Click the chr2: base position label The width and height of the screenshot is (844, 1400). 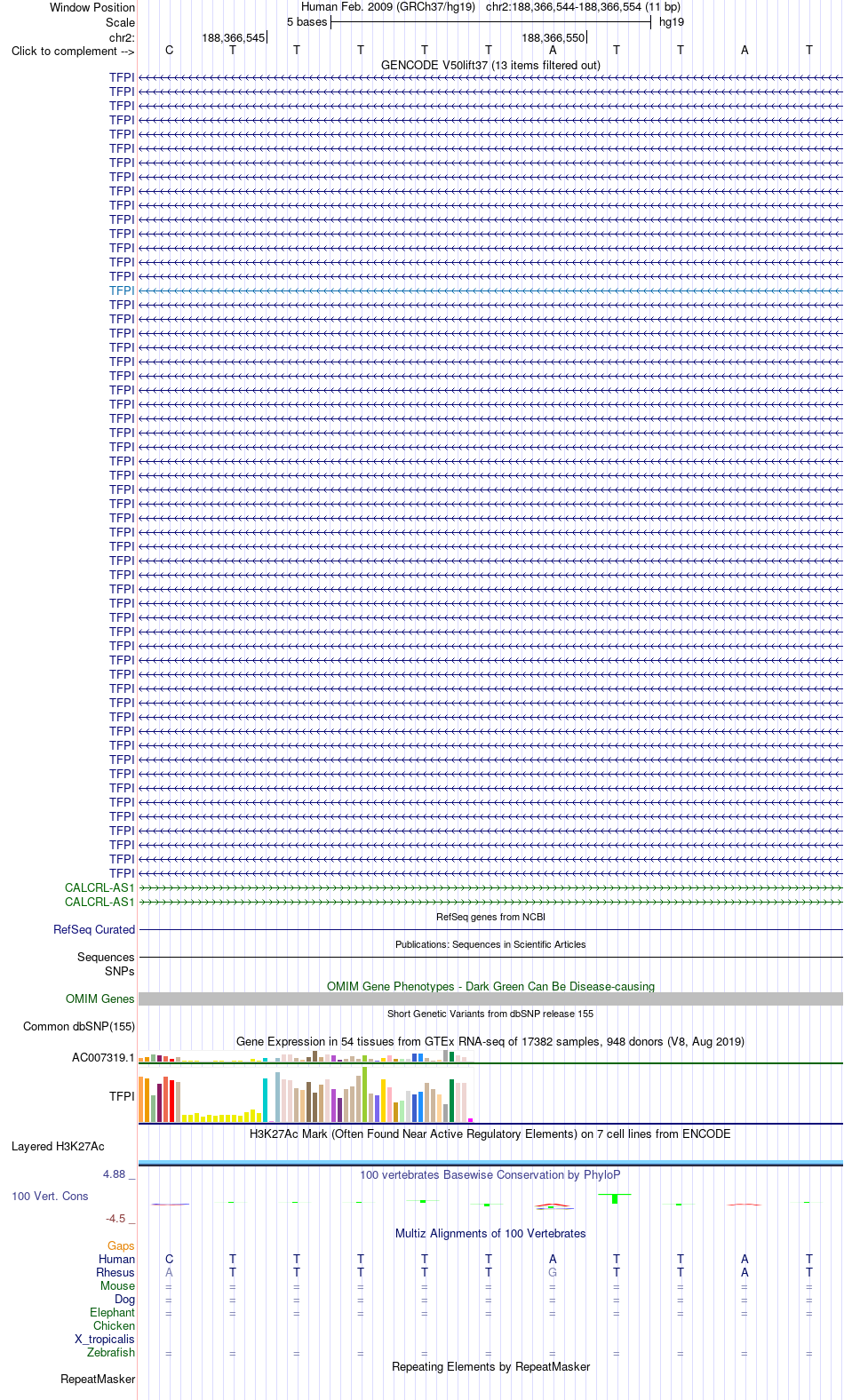point(122,37)
